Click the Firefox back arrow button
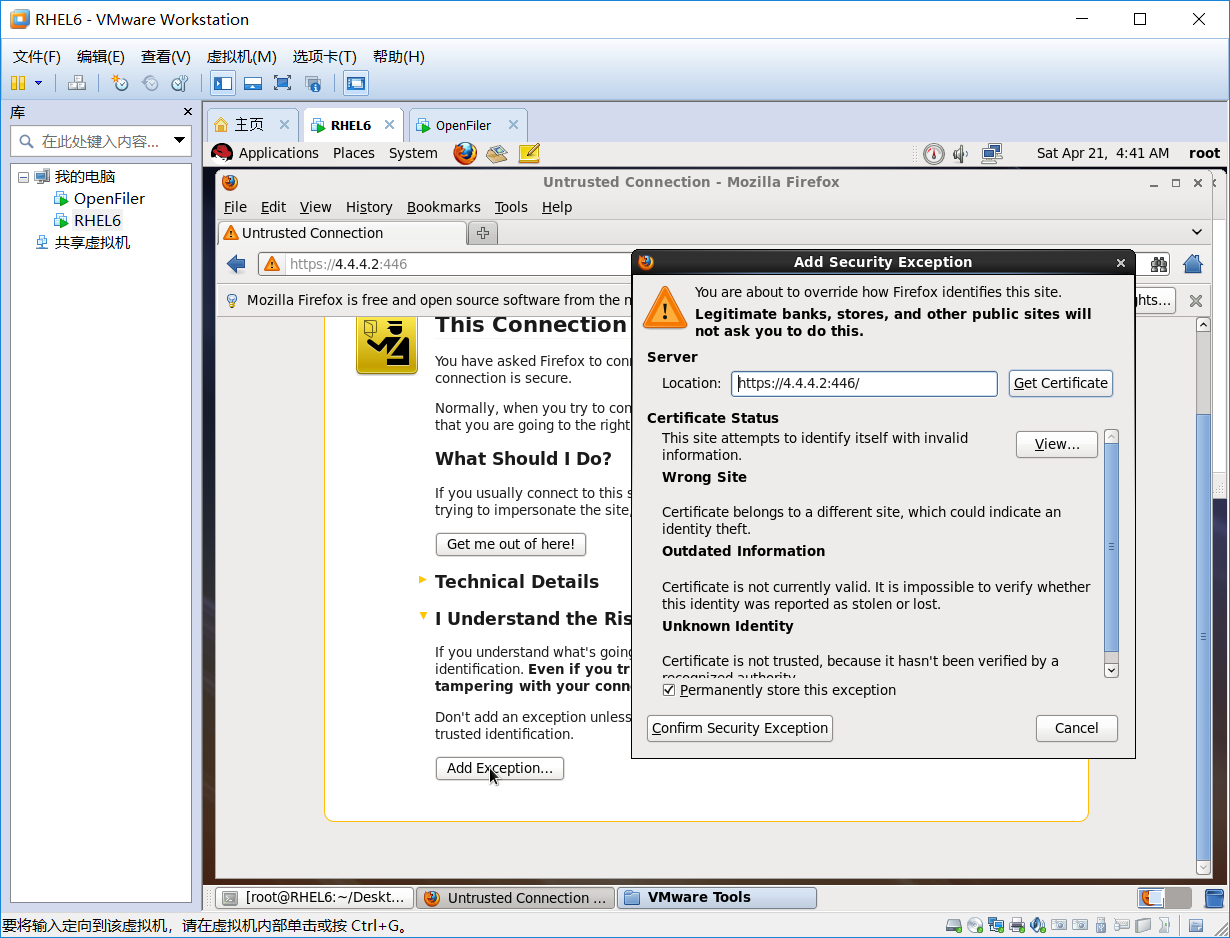This screenshot has height=938, width=1230. tap(236, 264)
